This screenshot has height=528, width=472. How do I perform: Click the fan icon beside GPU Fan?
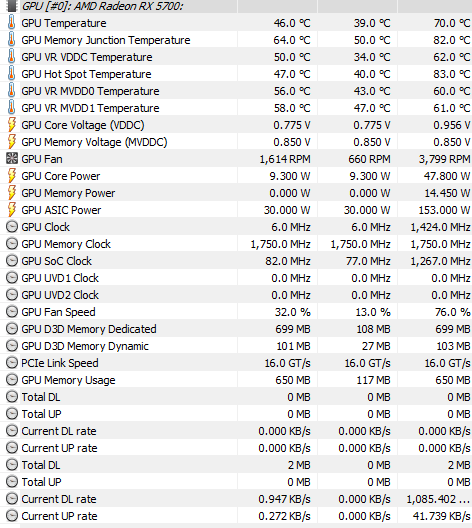[12, 158]
